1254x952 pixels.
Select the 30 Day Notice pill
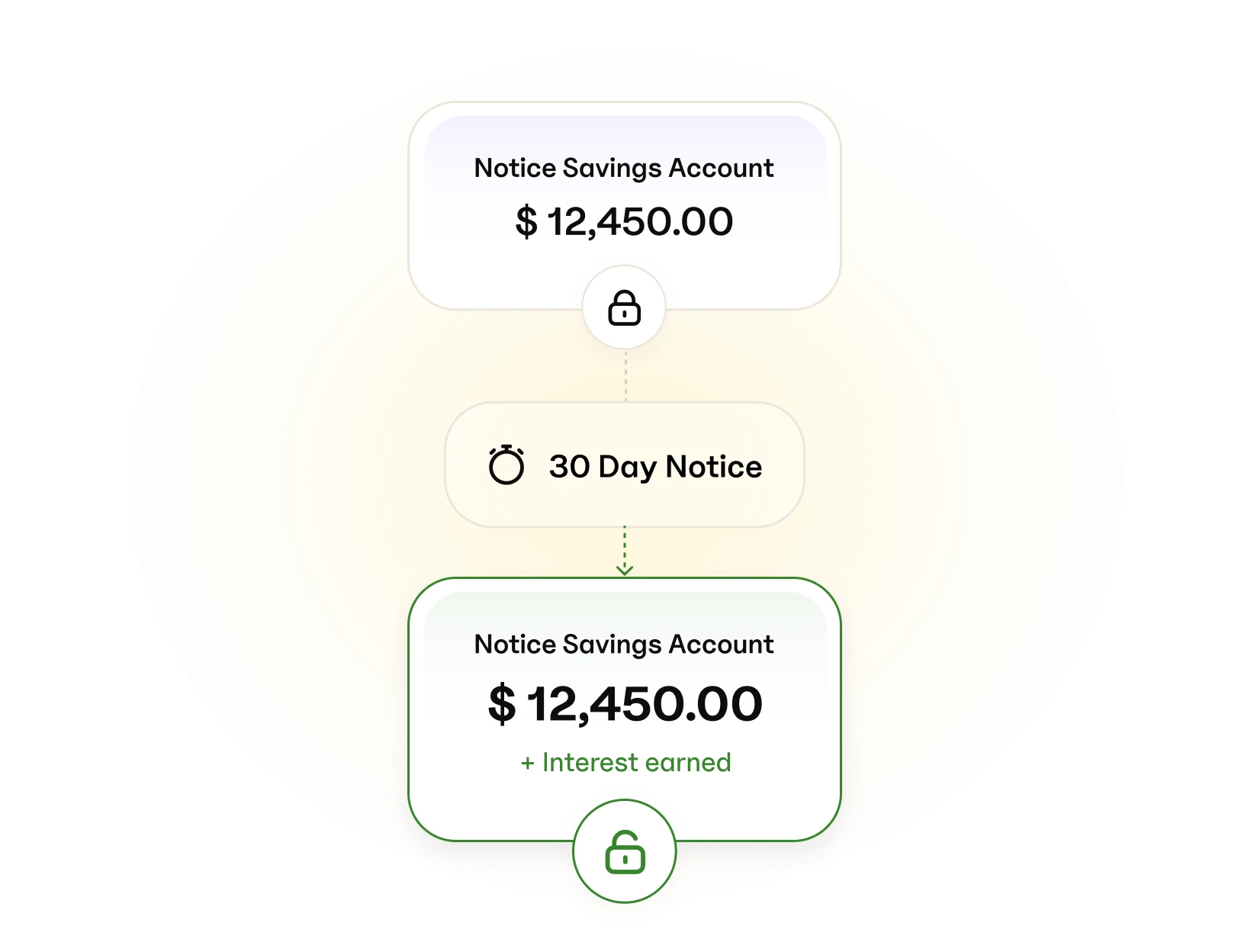pos(625,465)
